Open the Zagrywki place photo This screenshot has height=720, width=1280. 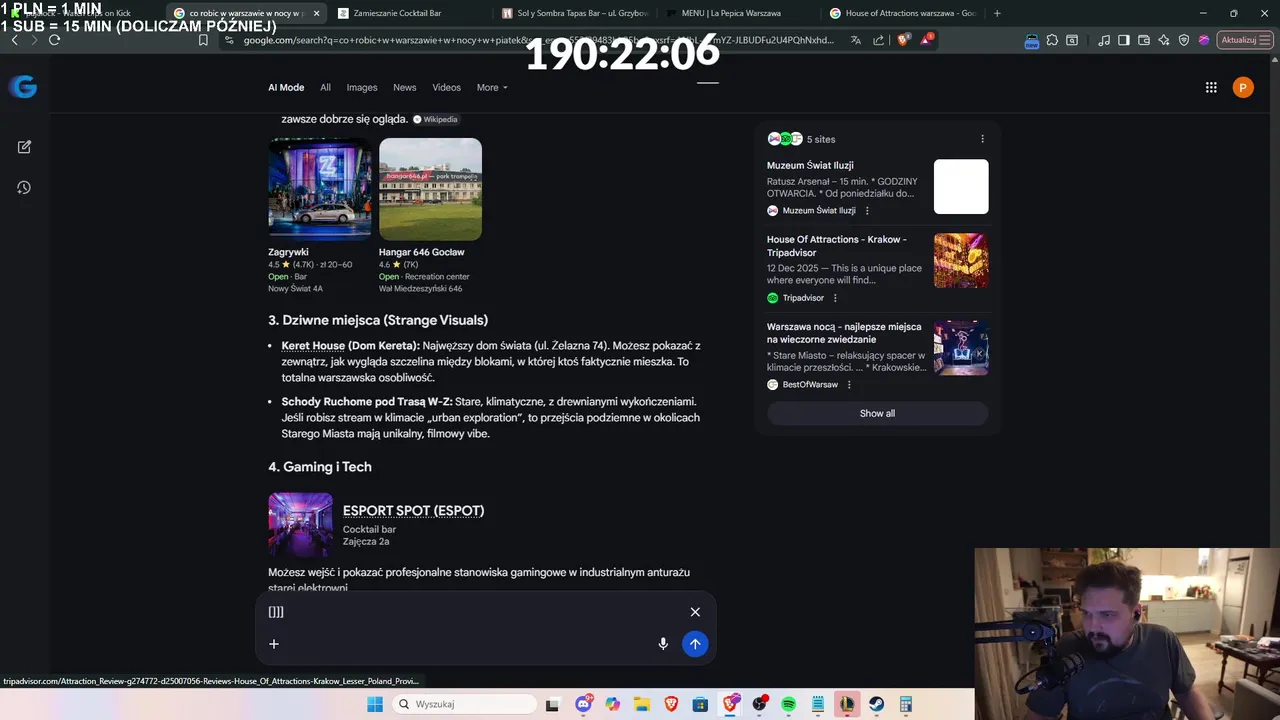click(320, 189)
